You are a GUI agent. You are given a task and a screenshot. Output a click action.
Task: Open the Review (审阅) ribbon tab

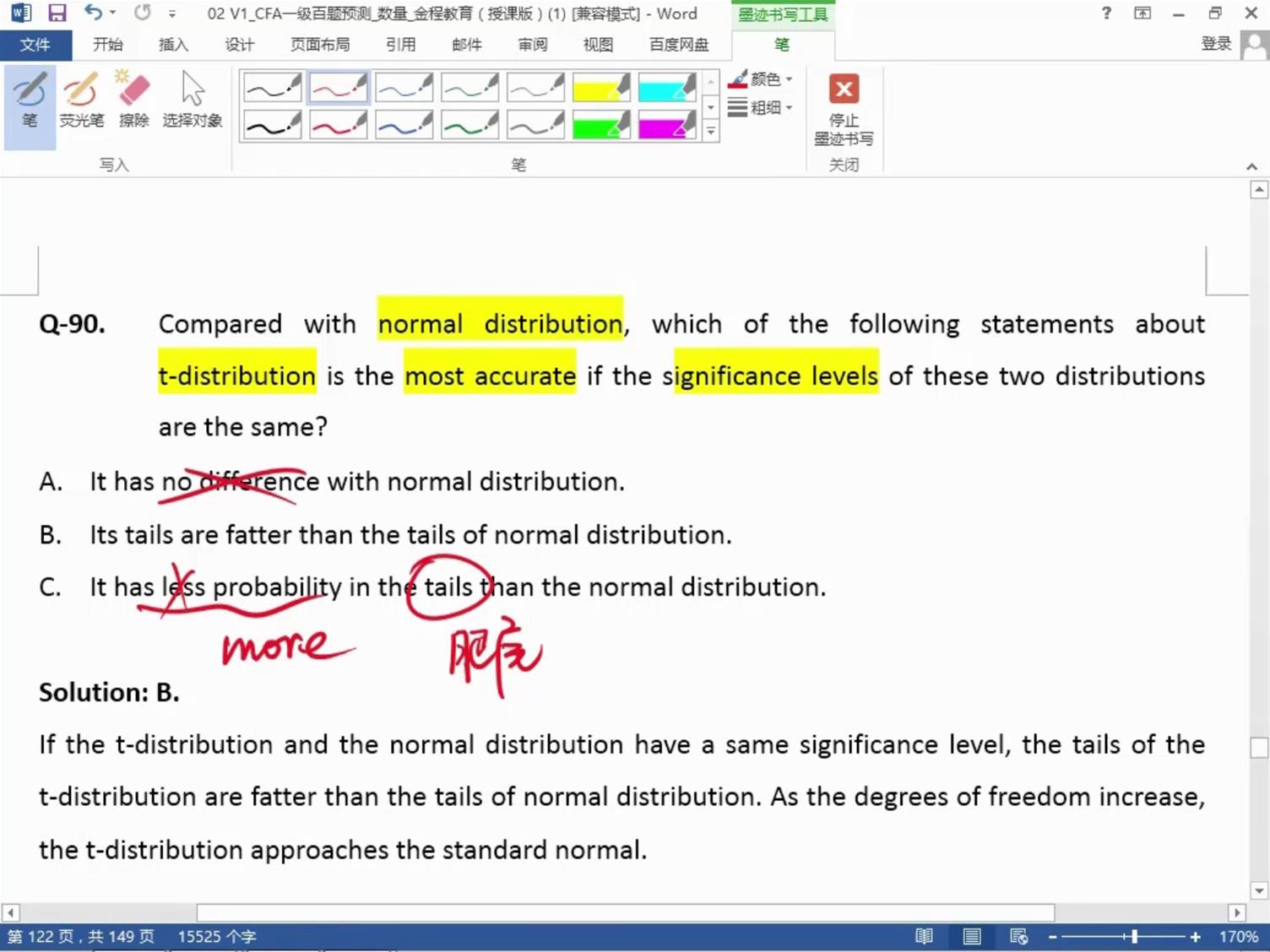532,45
